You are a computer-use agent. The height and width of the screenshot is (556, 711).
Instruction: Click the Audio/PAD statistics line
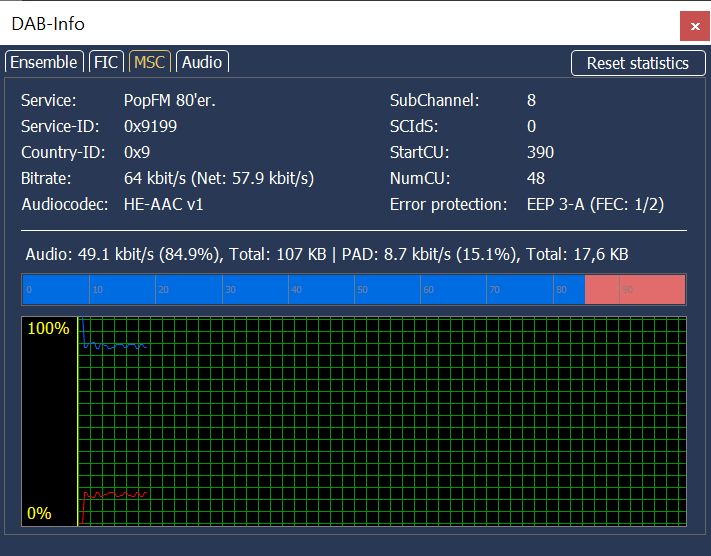(327, 254)
